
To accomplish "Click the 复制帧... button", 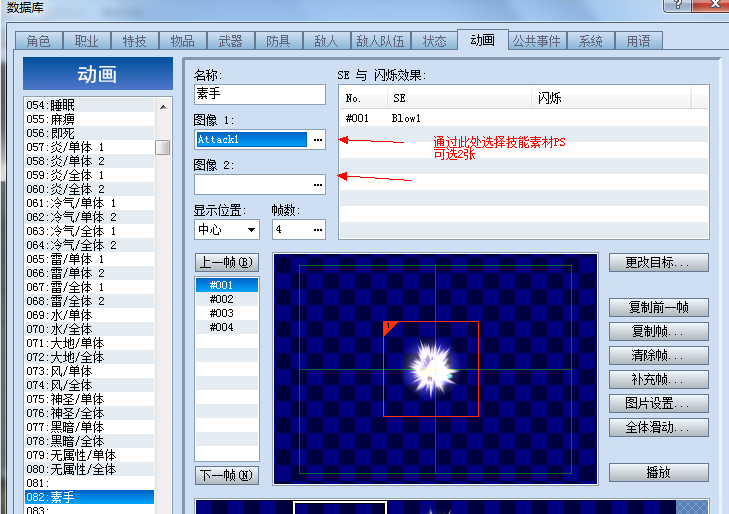I will (x=659, y=332).
